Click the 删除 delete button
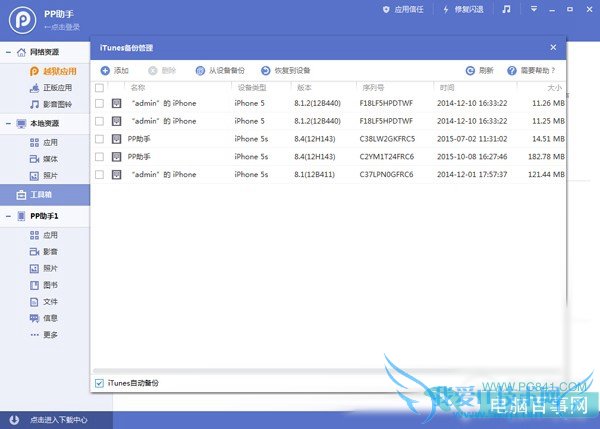This screenshot has width=600, height=429. pos(162,70)
